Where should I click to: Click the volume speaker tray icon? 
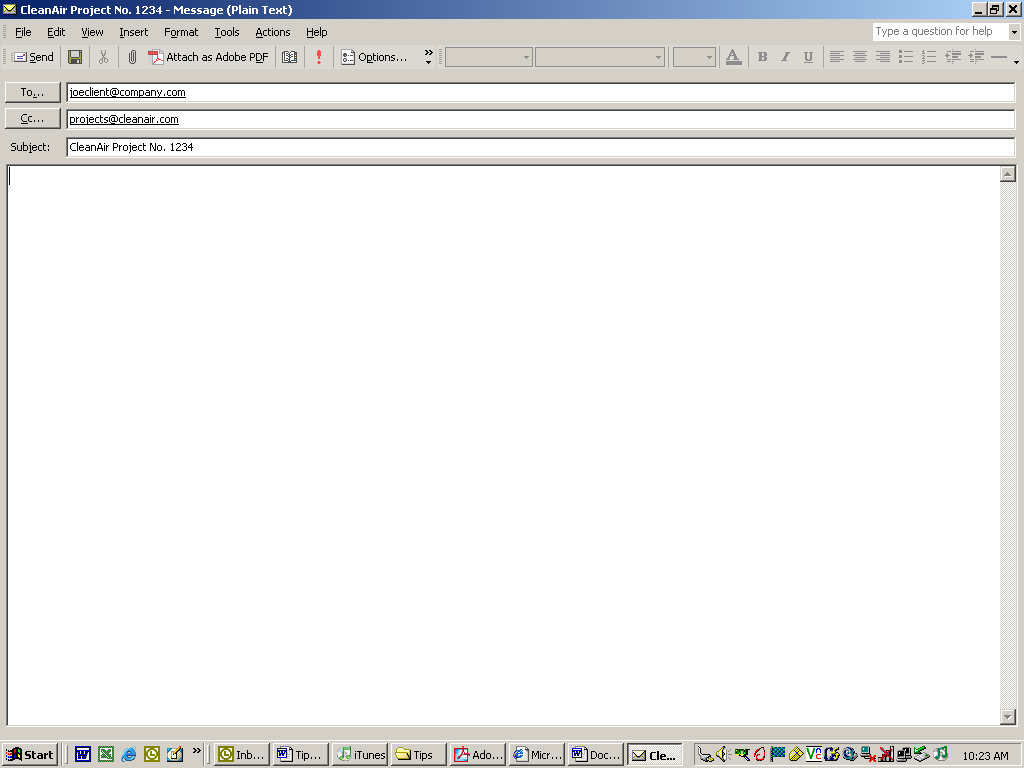click(722, 755)
